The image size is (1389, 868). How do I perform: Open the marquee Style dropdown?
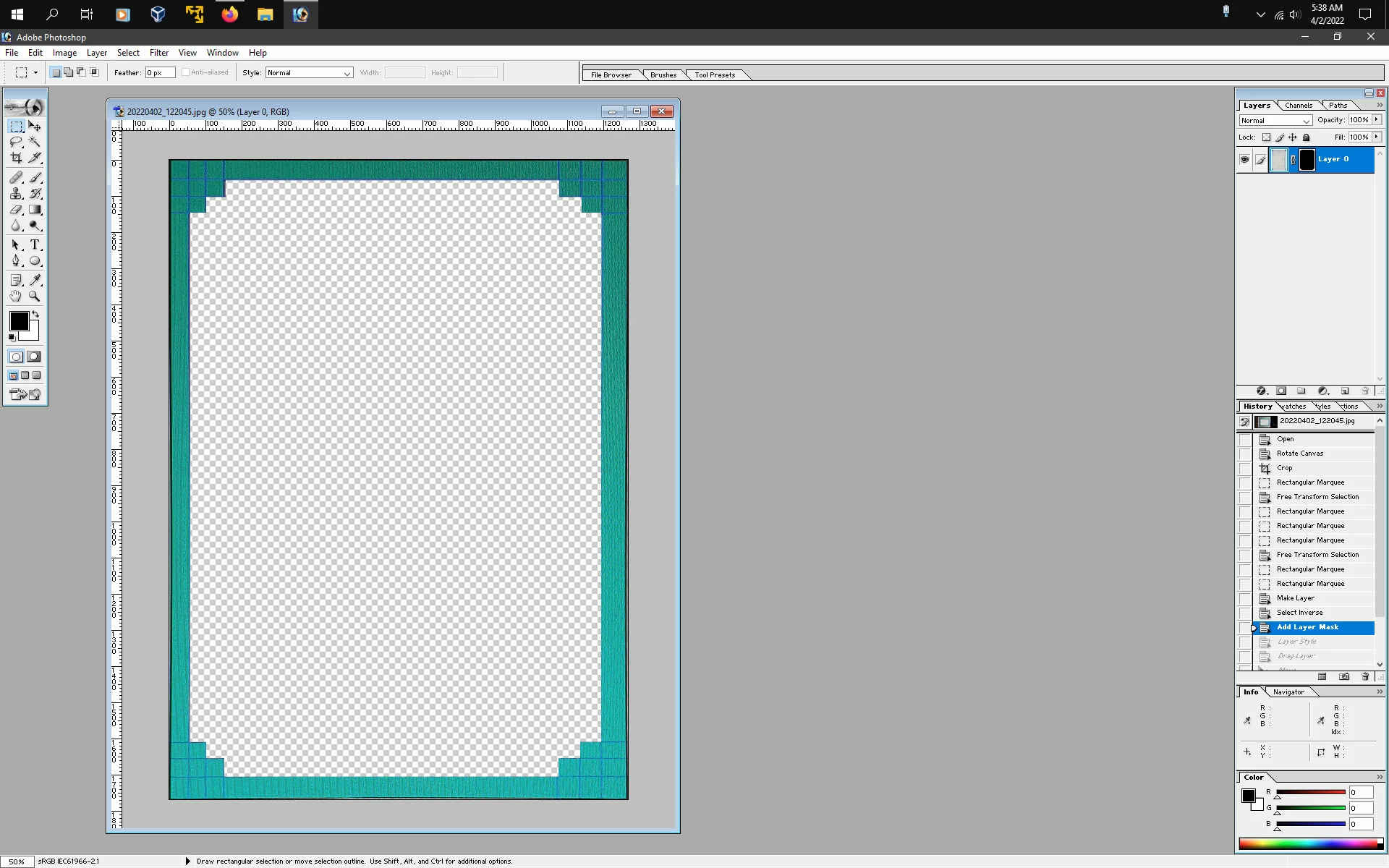coord(309,73)
